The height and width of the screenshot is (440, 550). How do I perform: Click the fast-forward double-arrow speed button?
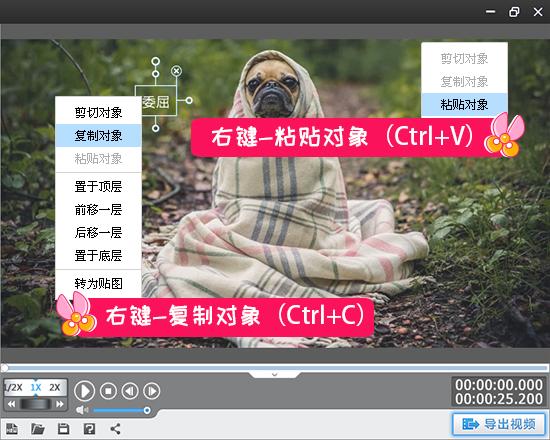(x=60, y=404)
